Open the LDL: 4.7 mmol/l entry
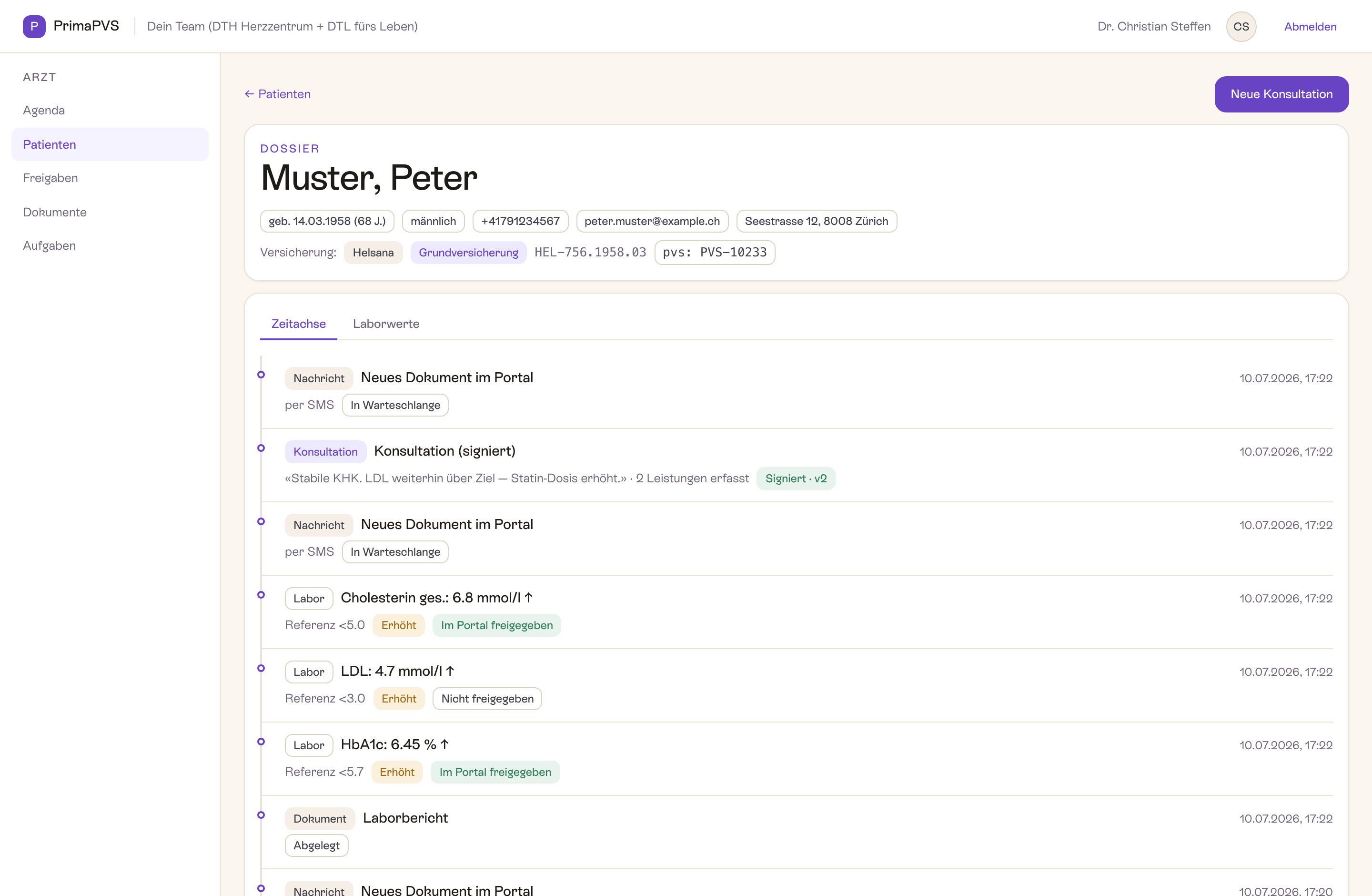The image size is (1372, 896). pyautogui.click(x=397, y=671)
